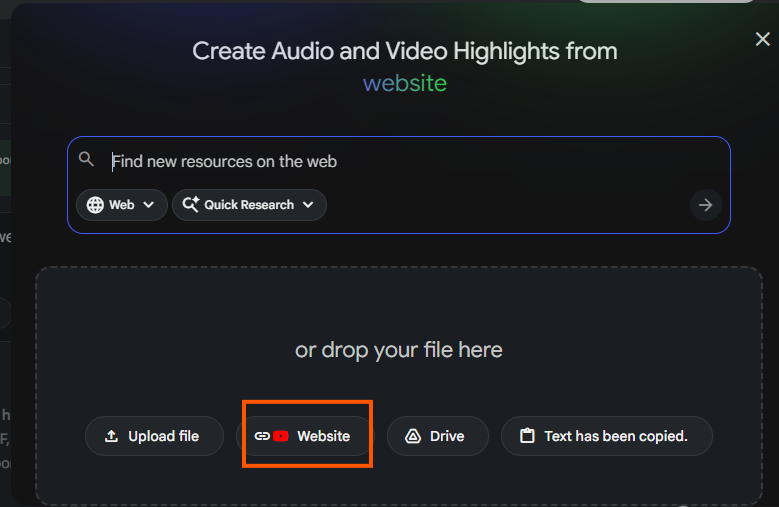Click the chain link icon
The height and width of the screenshot is (507, 779).
[x=262, y=436]
